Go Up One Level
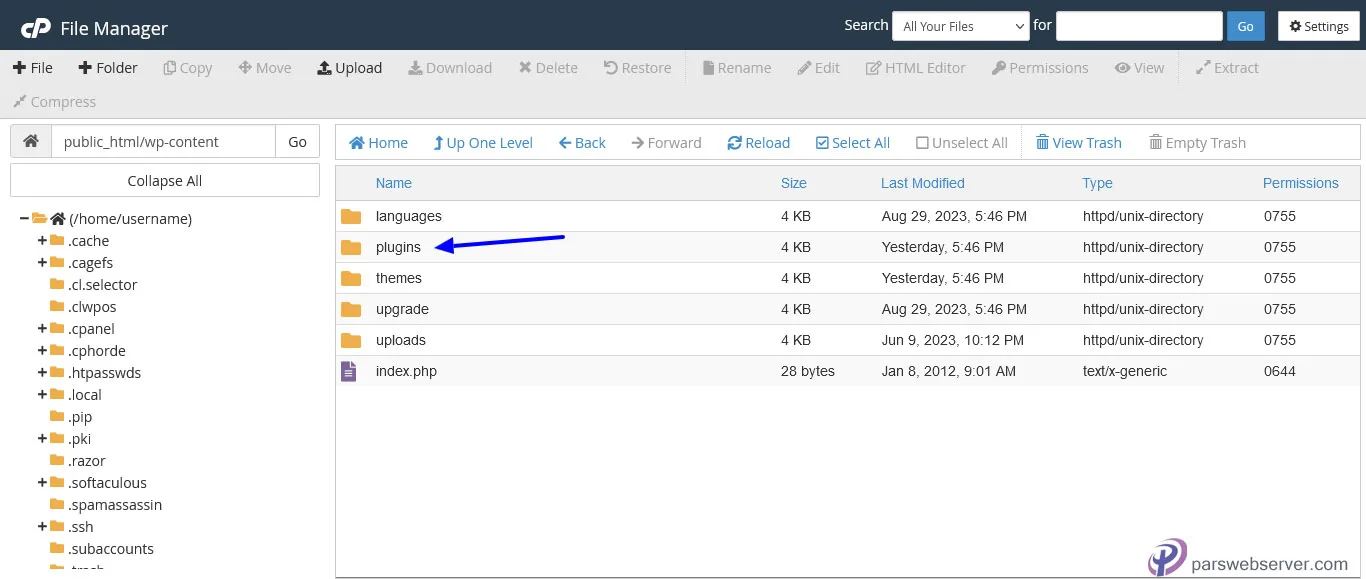The height and width of the screenshot is (579, 1366). click(482, 143)
